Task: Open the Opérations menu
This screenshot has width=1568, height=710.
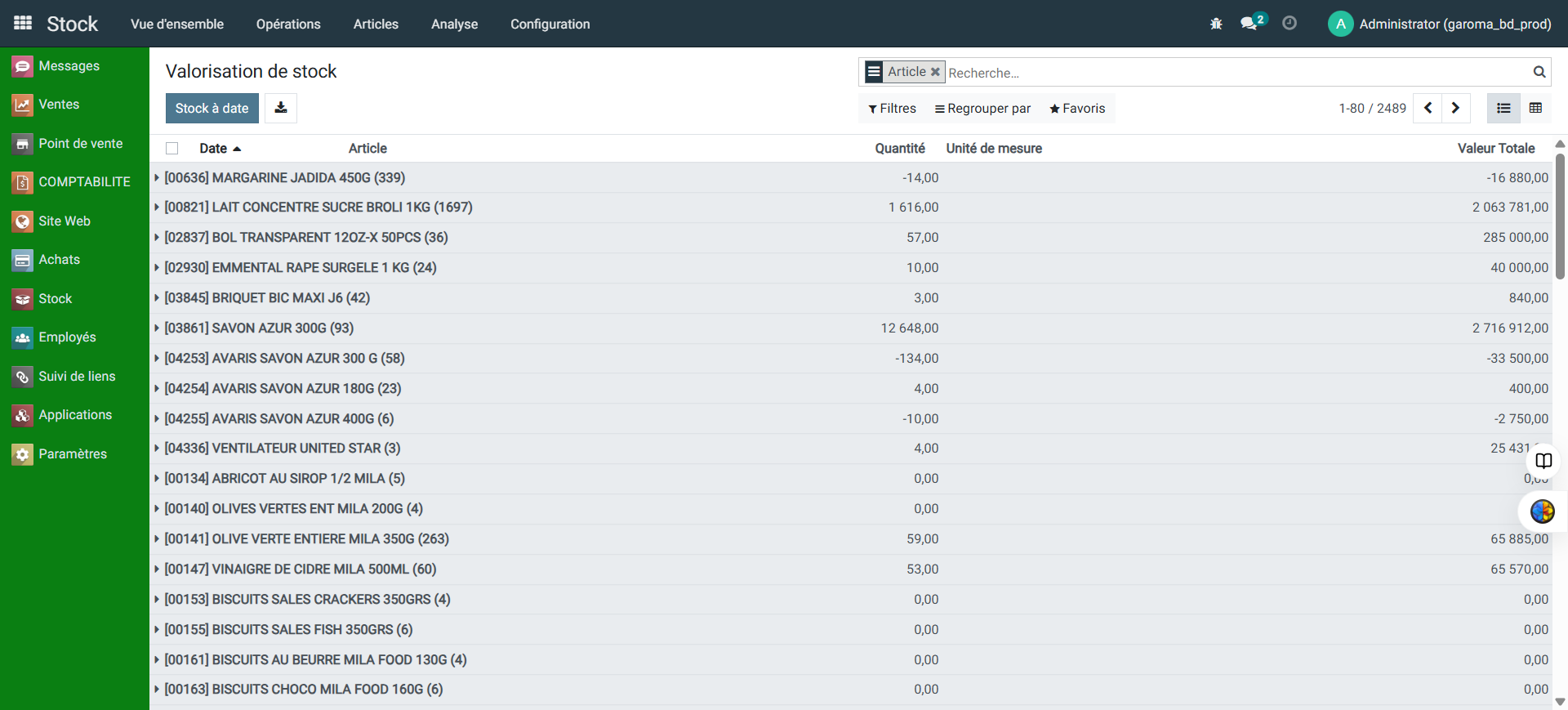Action: [x=288, y=24]
